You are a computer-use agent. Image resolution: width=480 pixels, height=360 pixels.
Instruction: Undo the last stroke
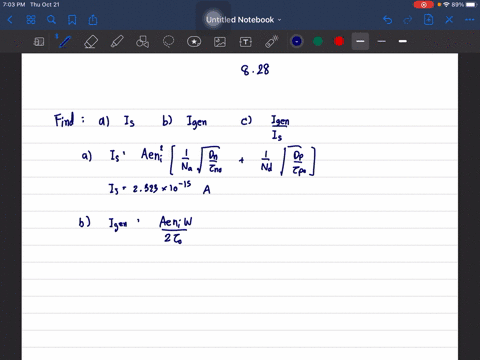point(387,20)
